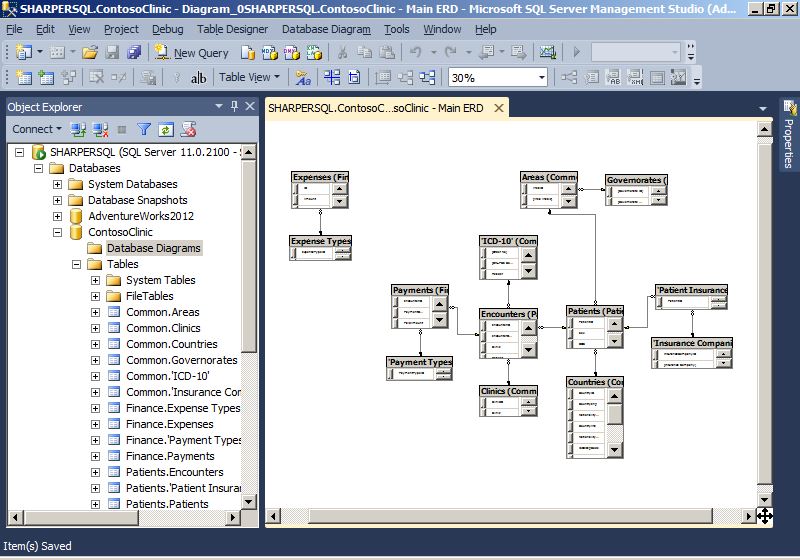Click the New Query button

192,53
